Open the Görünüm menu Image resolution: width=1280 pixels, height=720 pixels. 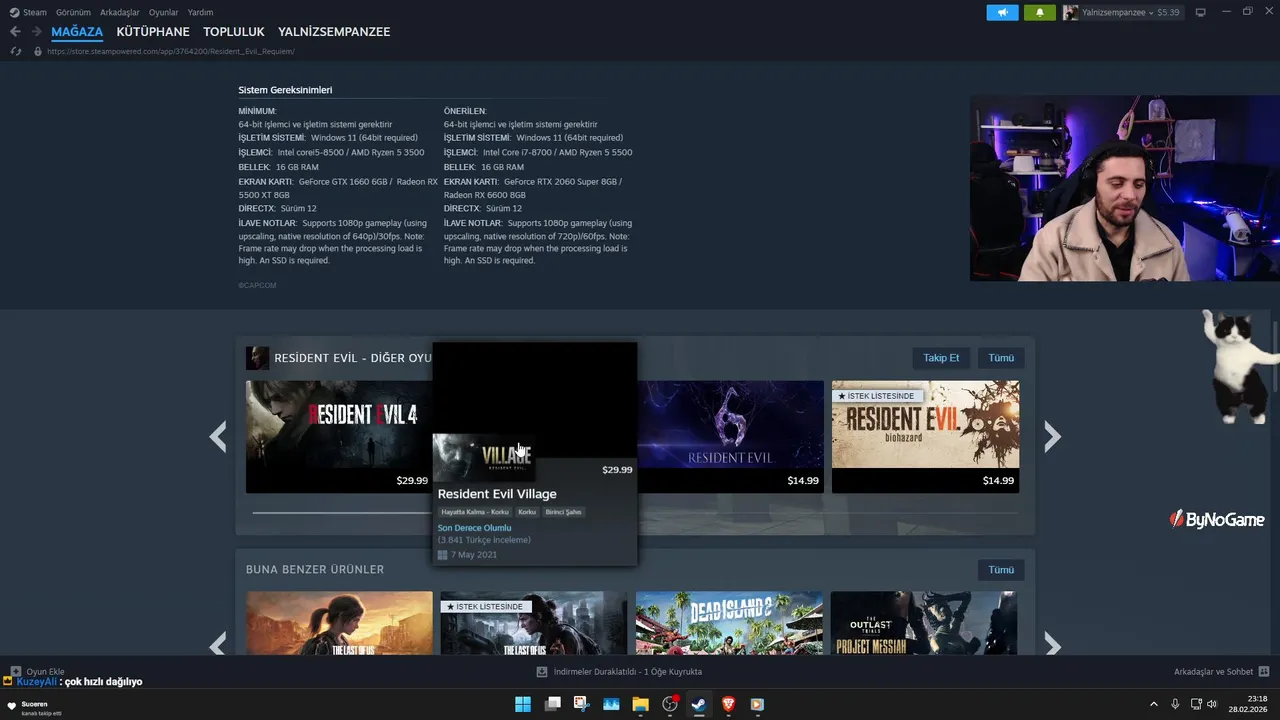click(x=73, y=12)
